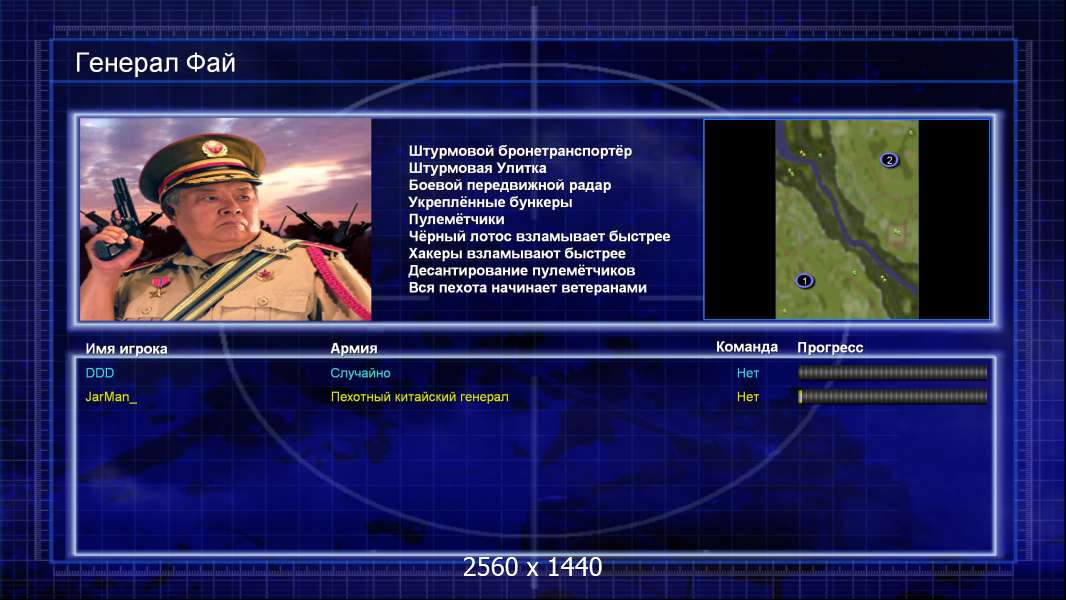Click team value 'Нет' in DDD row
Image resolution: width=1066 pixels, height=600 pixels.
pos(748,373)
